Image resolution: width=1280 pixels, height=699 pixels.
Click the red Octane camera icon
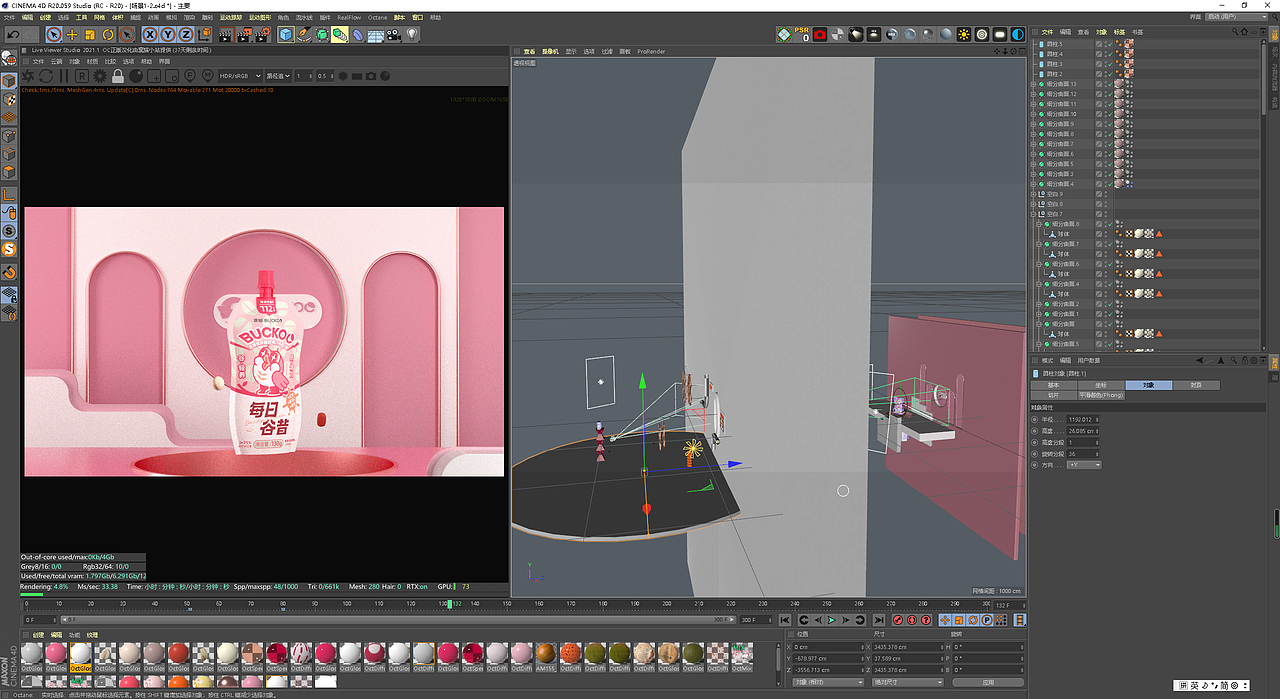820,34
